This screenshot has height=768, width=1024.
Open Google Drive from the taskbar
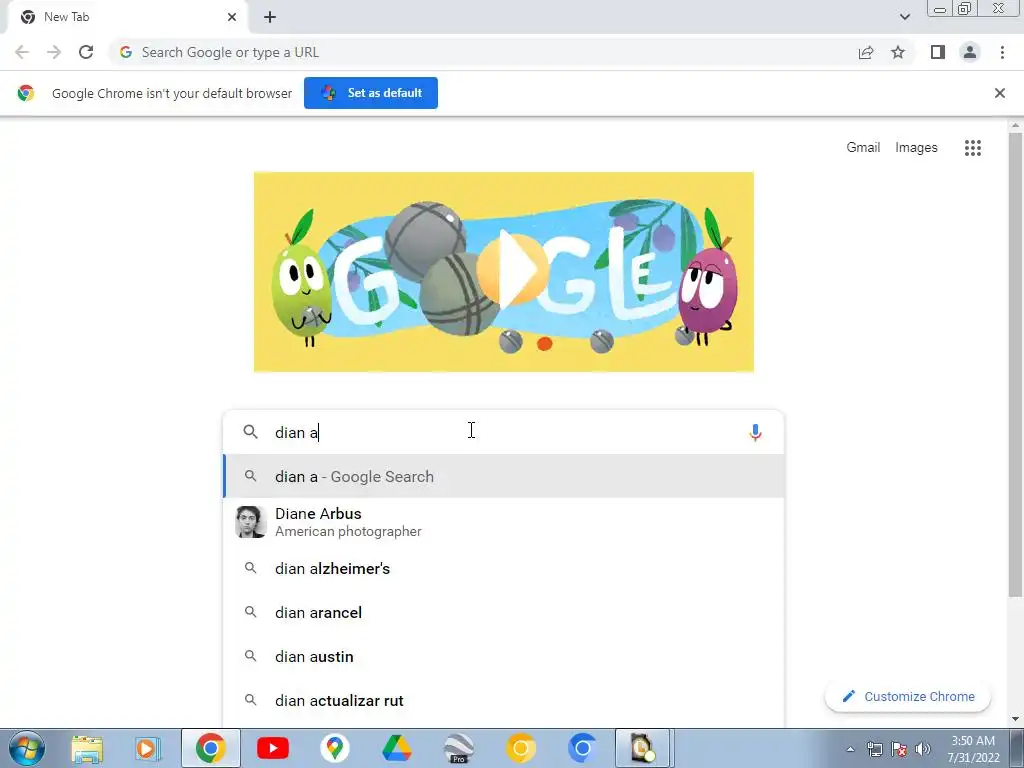click(396, 748)
